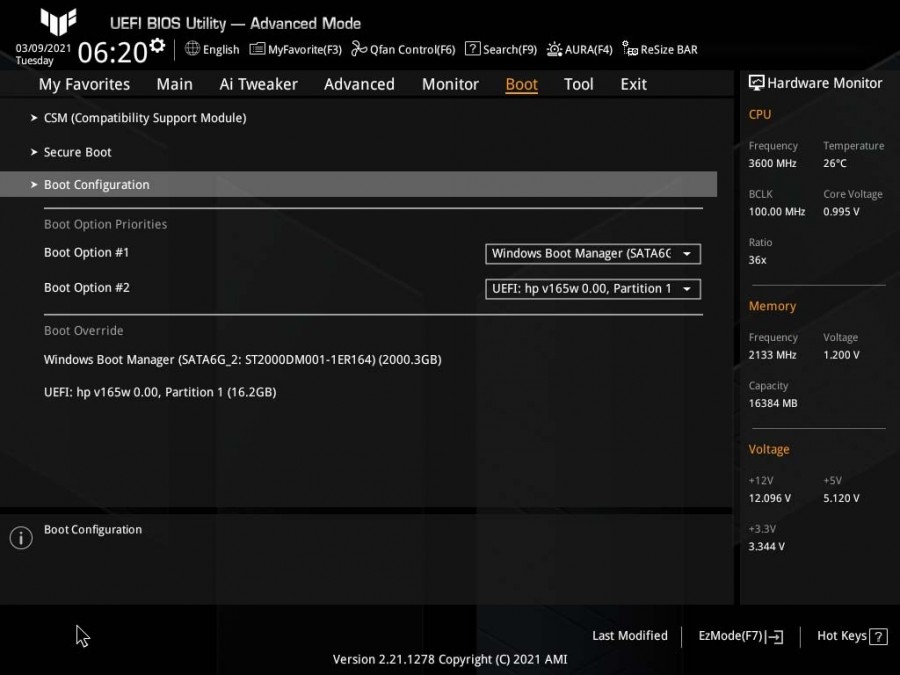
Task: Toggle ReSize BAR icon
Action: [630, 49]
